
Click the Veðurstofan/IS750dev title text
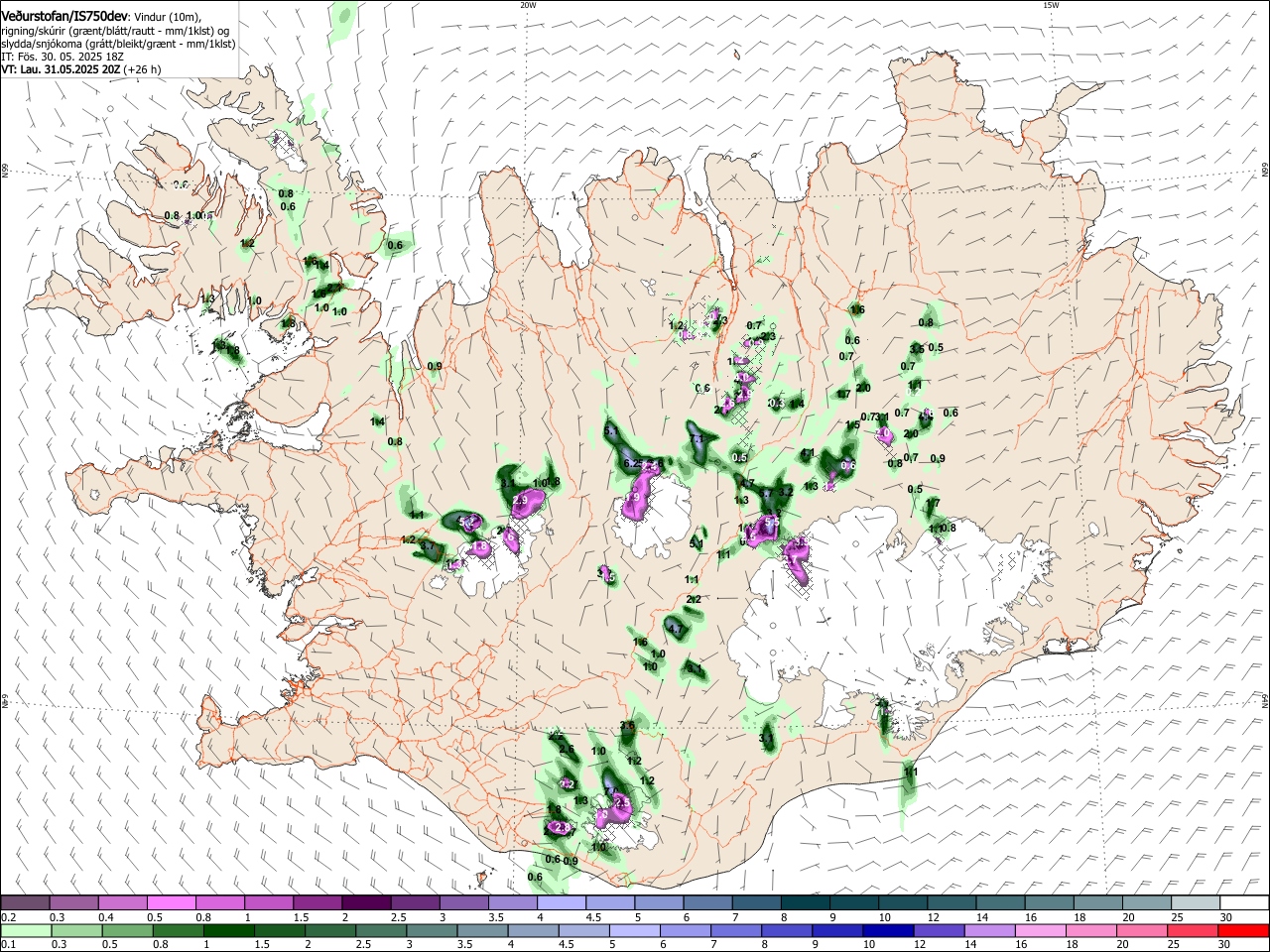(63, 16)
